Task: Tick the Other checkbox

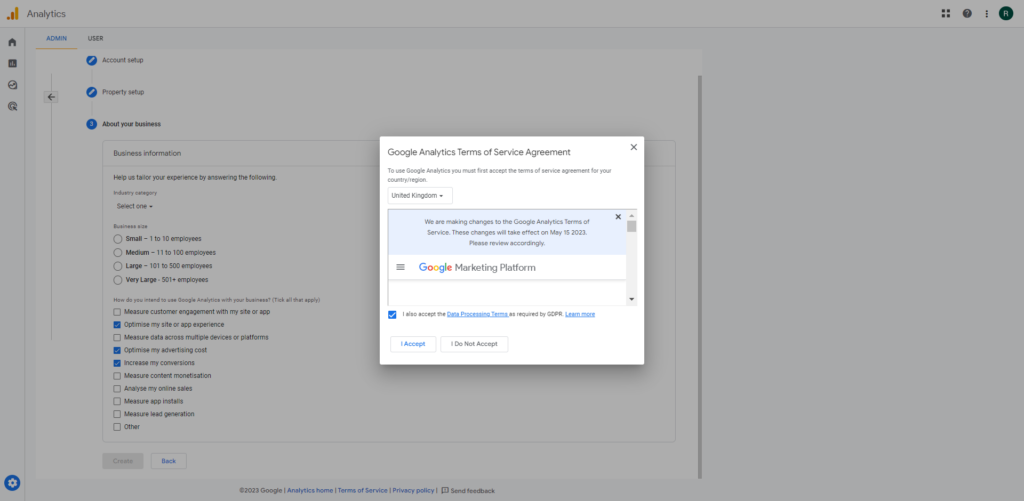Action: click(x=117, y=427)
